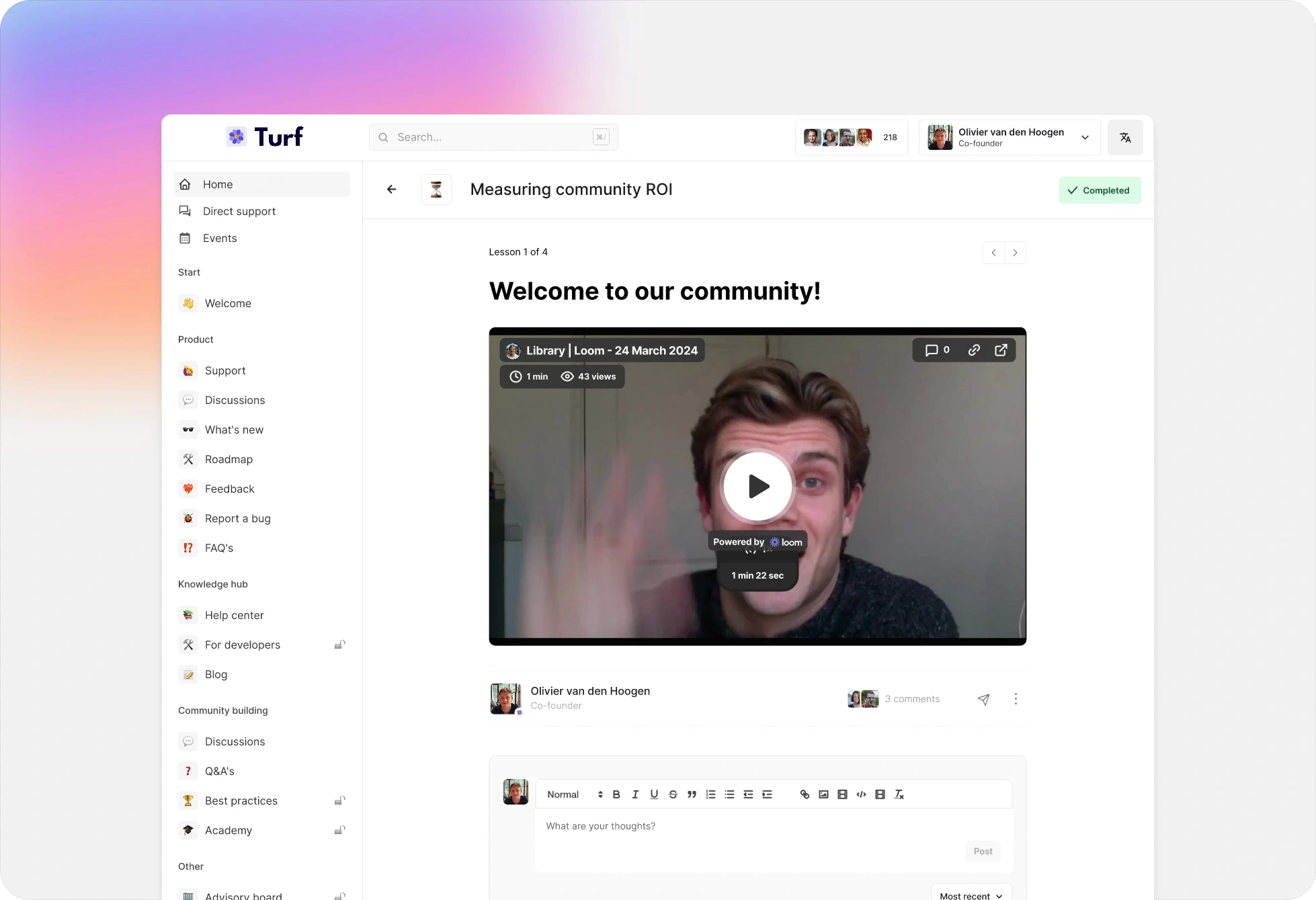The width and height of the screenshot is (1316, 900).
Task: Click the clear formatting icon in editor
Action: (899, 794)
